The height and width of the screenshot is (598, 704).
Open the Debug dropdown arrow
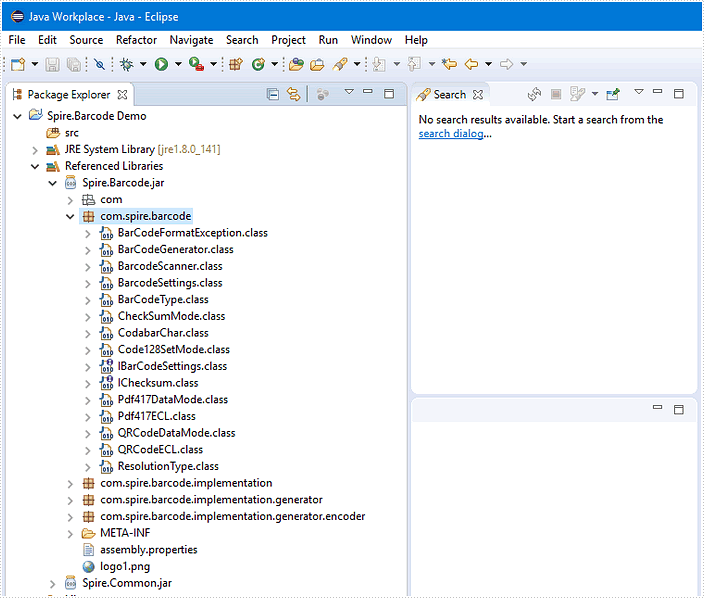click(143, 64)
